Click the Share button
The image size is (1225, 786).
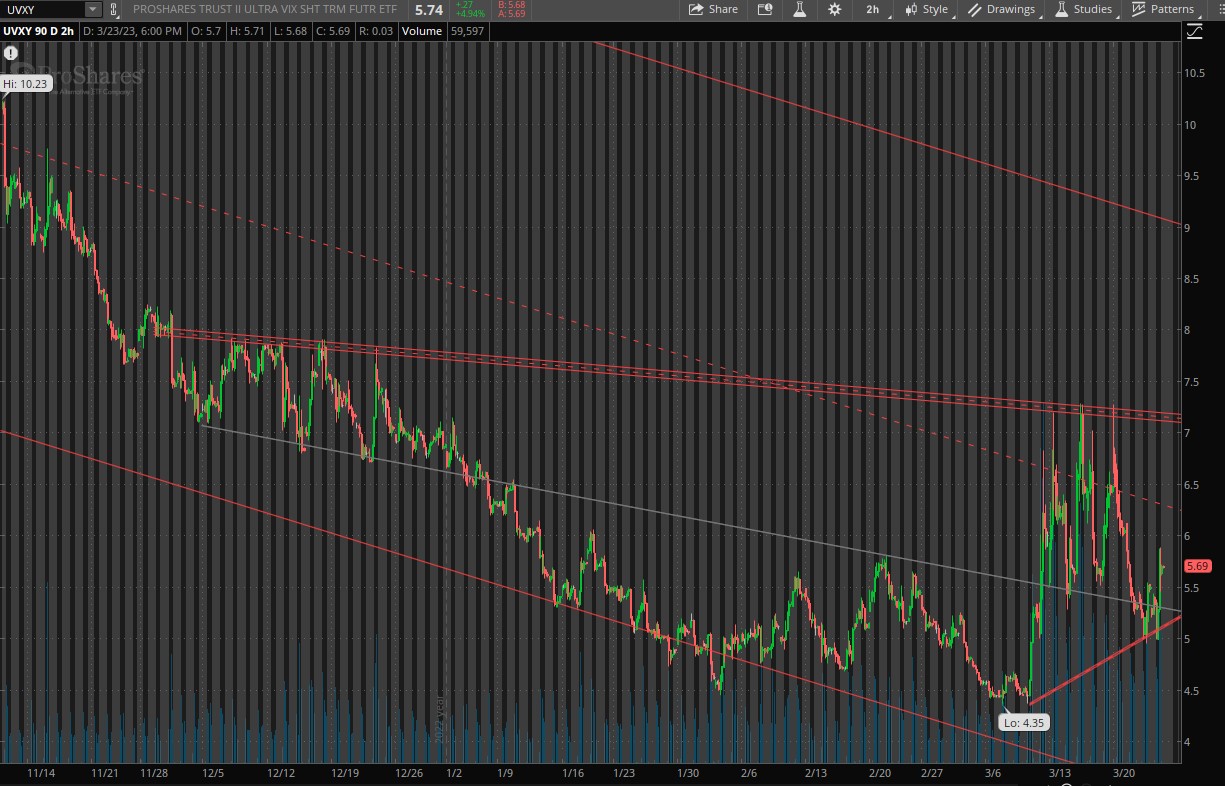713,9
